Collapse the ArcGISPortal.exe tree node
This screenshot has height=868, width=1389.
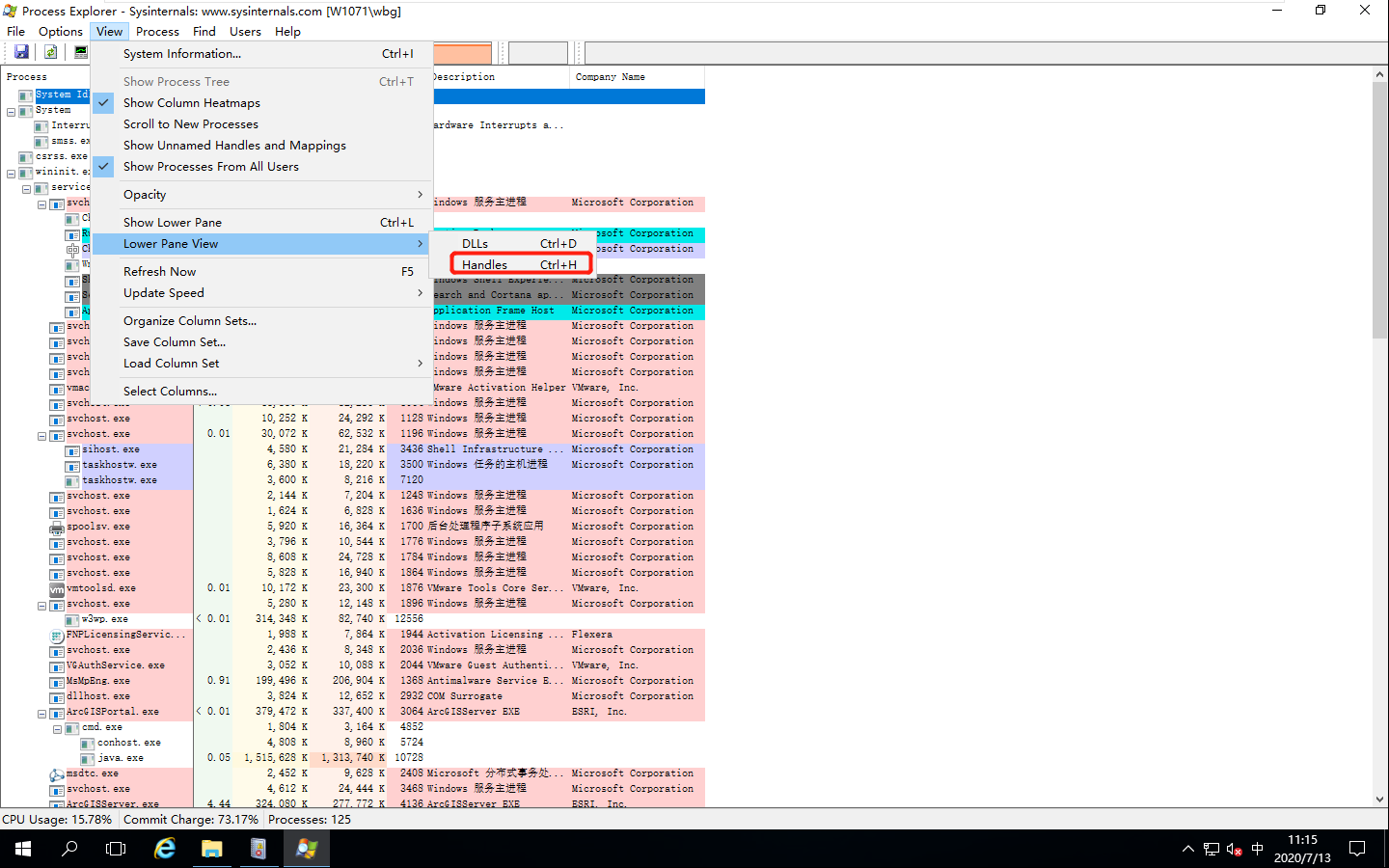41,714
